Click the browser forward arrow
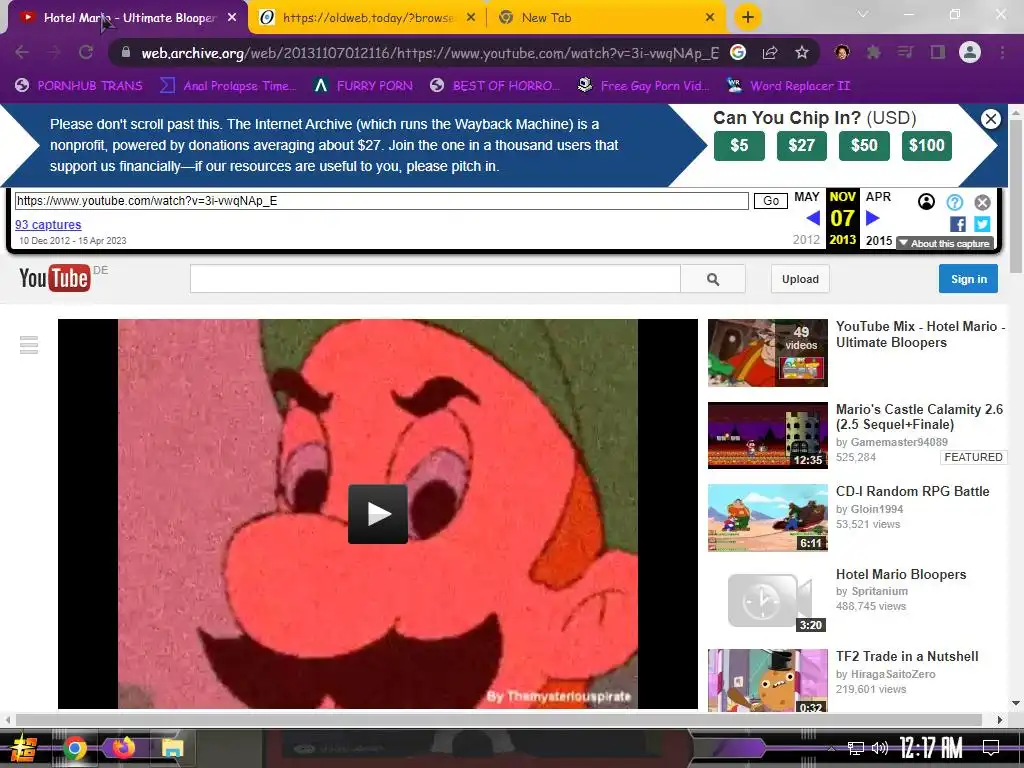Image resolution: width=1024 pixels, height=768 pixels. (54, 52)
